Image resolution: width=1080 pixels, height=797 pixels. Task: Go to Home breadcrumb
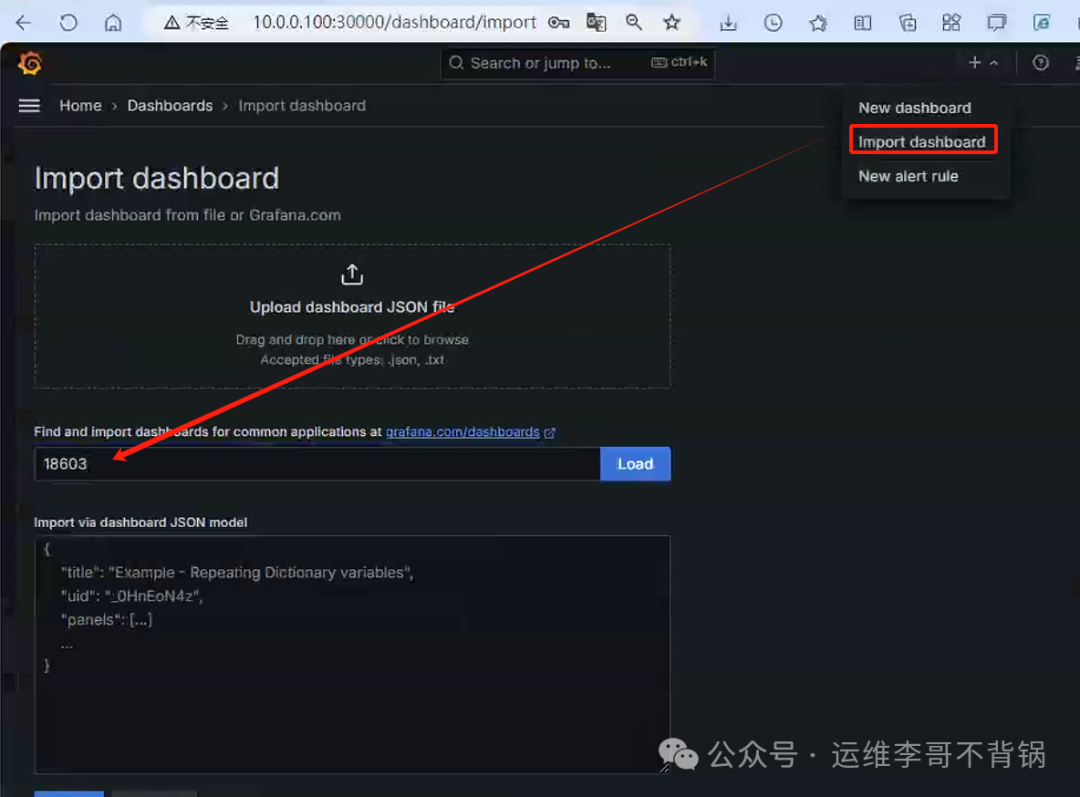(x=80, y=105)
